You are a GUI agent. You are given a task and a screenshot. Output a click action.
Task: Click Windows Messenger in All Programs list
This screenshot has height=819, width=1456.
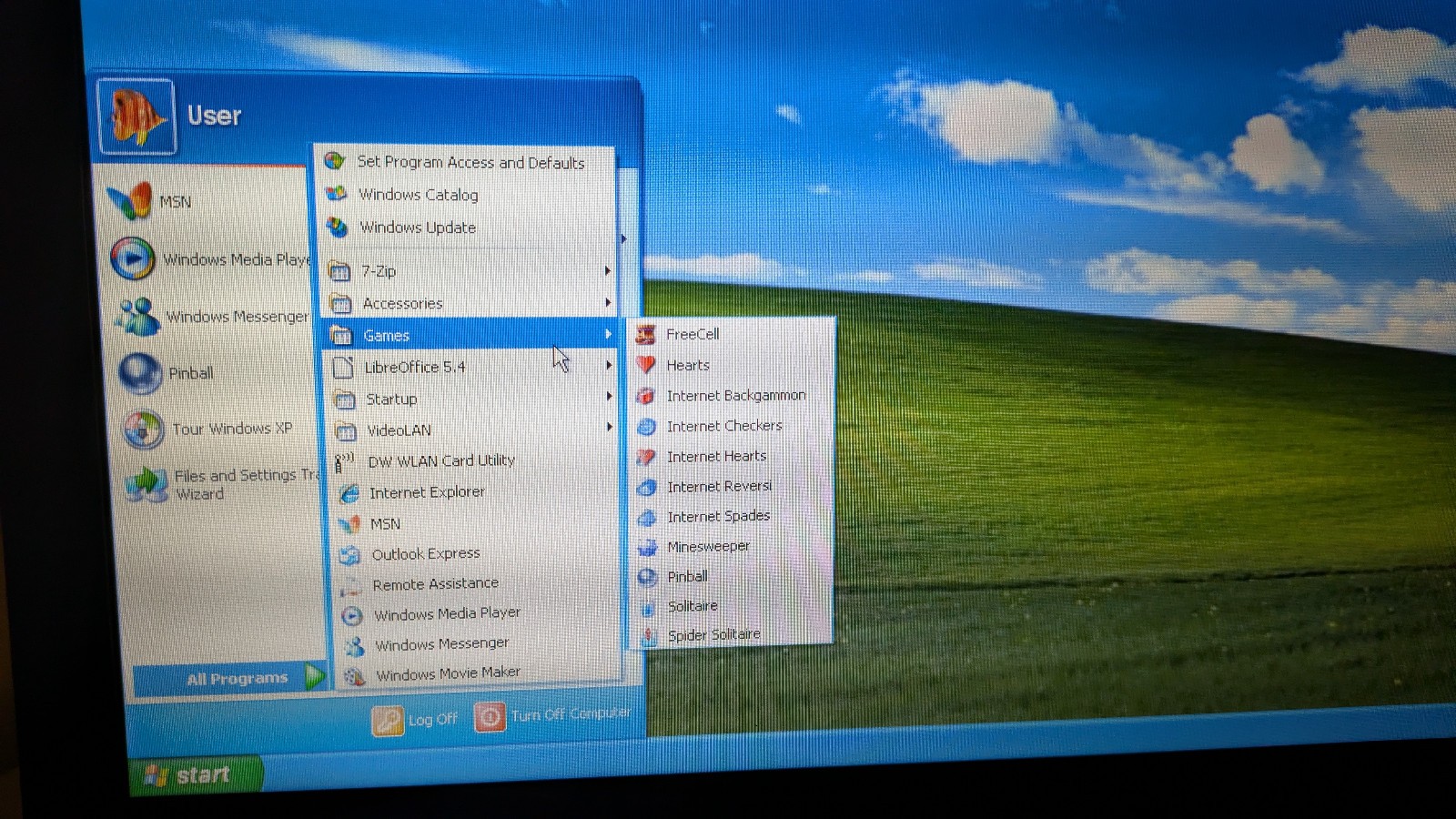[478, 644]
